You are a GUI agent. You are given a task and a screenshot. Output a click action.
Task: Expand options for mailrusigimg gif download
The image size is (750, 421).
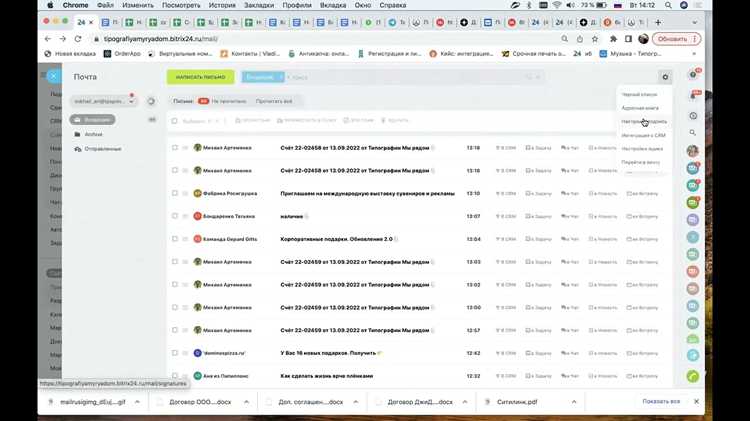pyautogui.click(x=137, y=402)
